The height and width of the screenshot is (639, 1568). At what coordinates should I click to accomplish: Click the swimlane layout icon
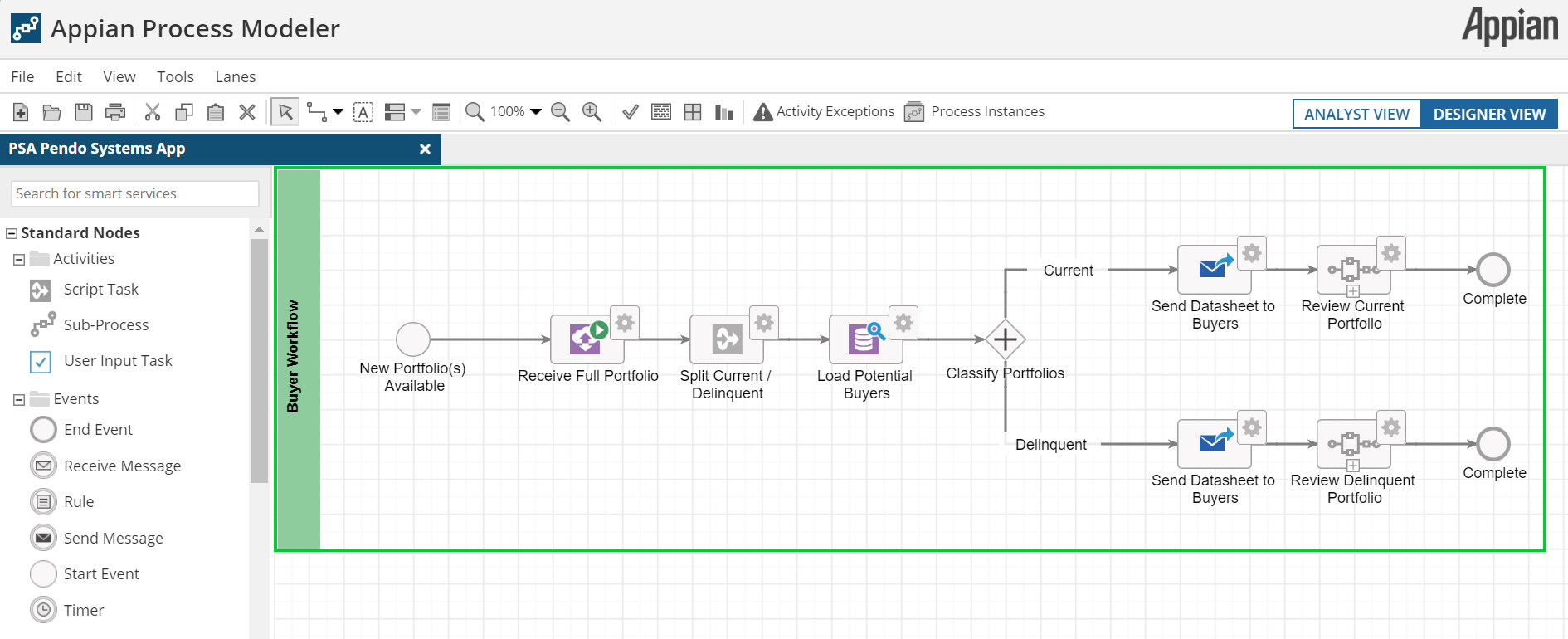click(395, 112)
